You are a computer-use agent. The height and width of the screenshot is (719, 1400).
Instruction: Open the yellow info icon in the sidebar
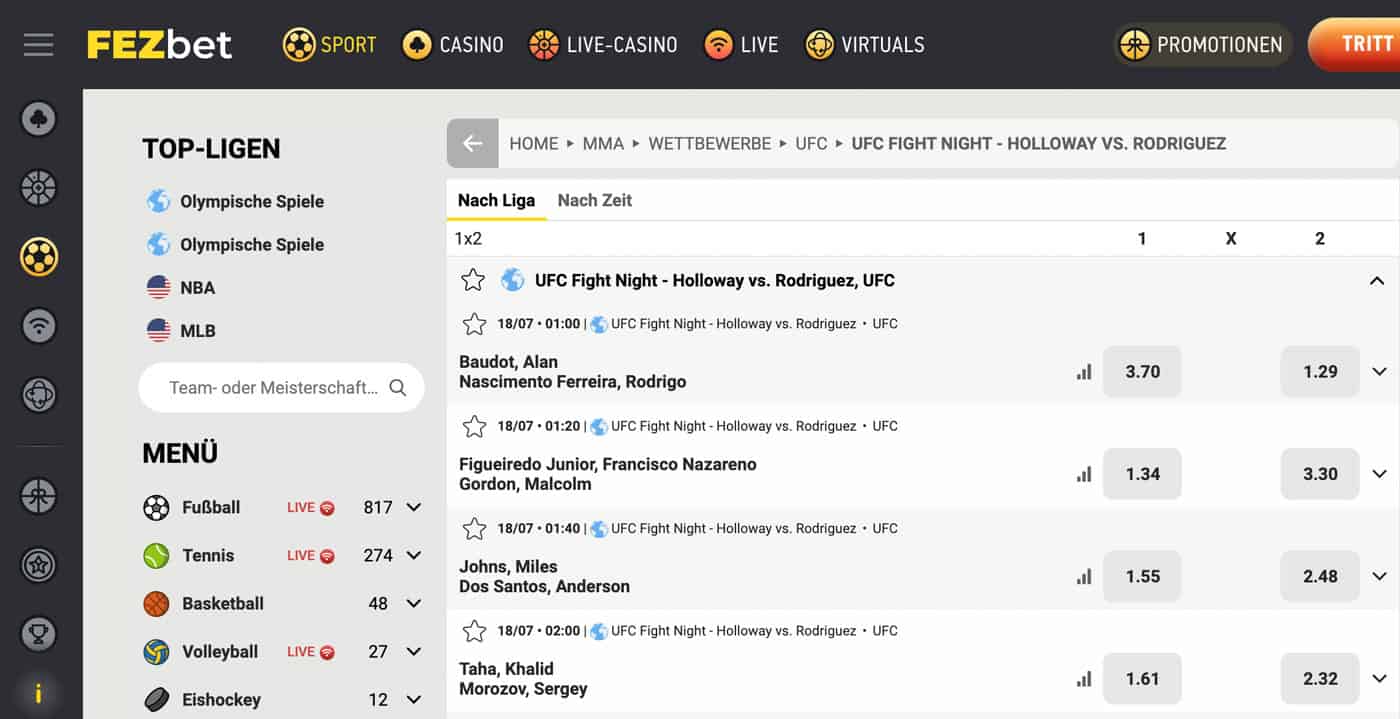coord(39,694)
